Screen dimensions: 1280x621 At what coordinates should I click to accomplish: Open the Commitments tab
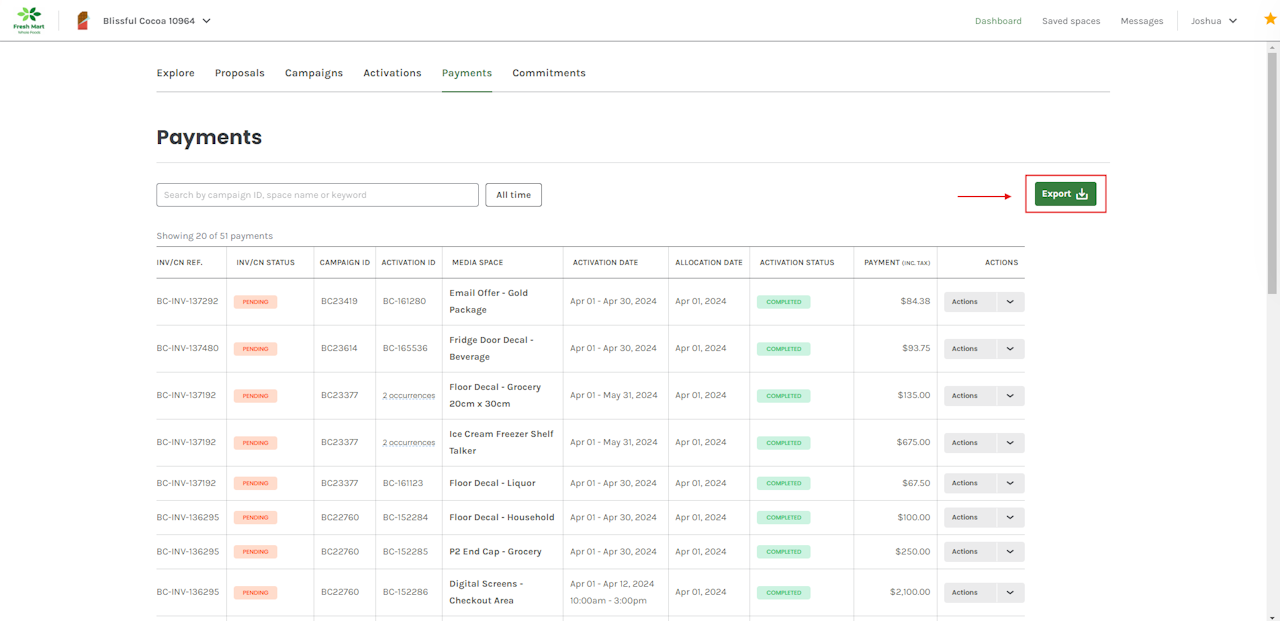pos(549,73)
